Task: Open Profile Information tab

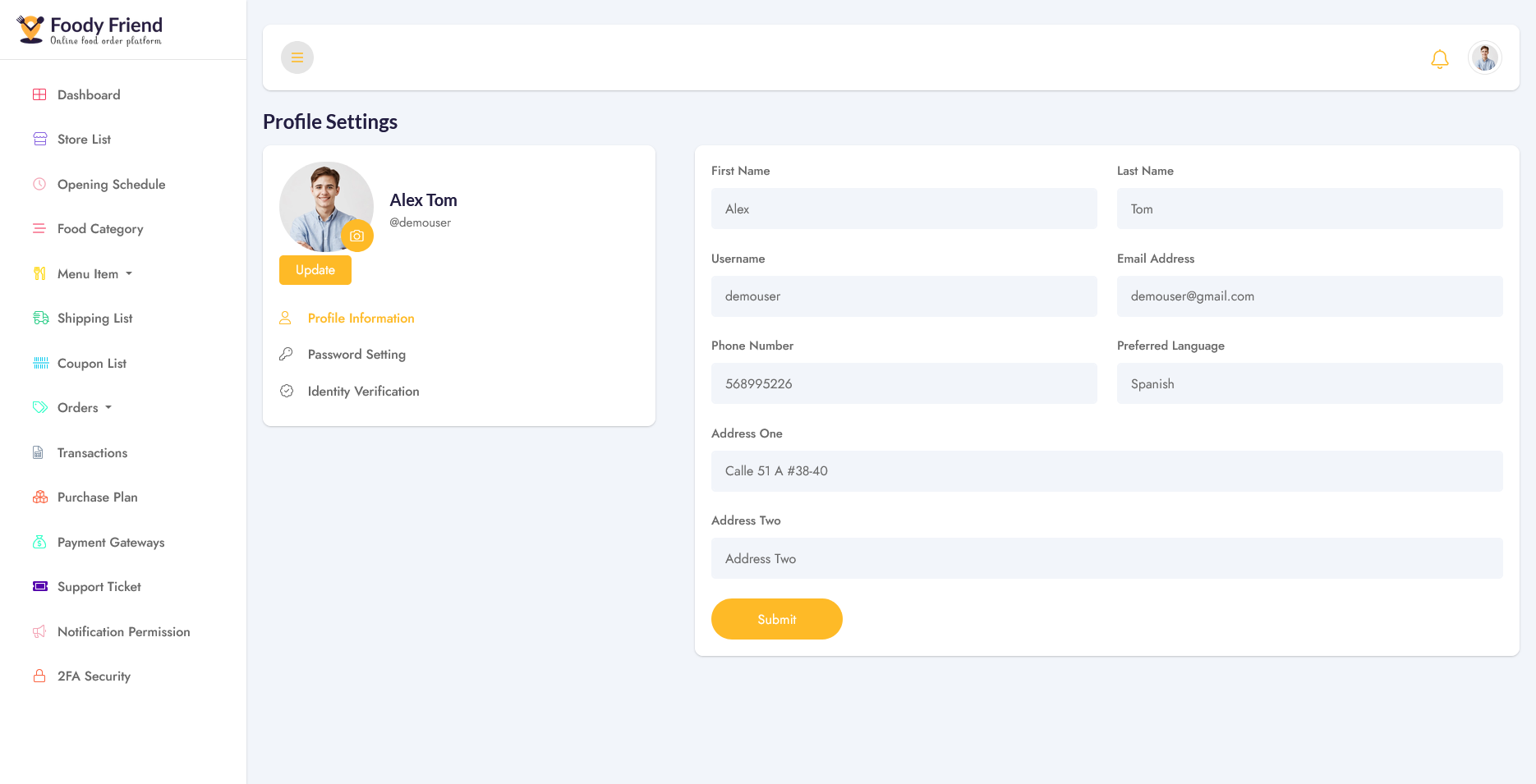Action: [x=361, y=318]
